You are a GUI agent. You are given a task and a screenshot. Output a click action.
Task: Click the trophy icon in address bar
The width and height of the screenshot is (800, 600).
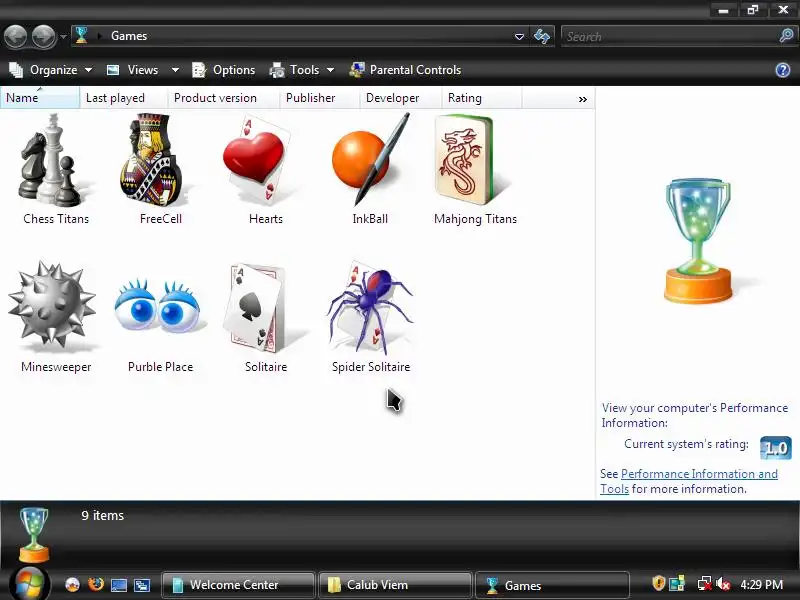coord(82,36)
